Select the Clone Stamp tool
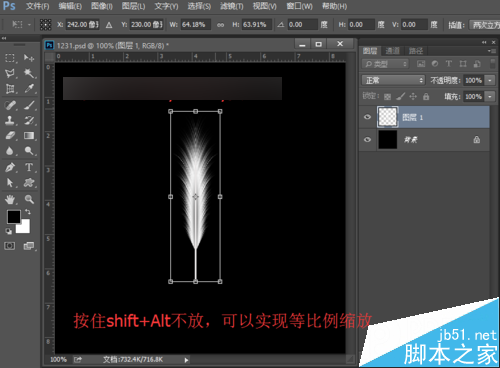The width and height of the screenshot is (500, 368). tap(10, 120)
